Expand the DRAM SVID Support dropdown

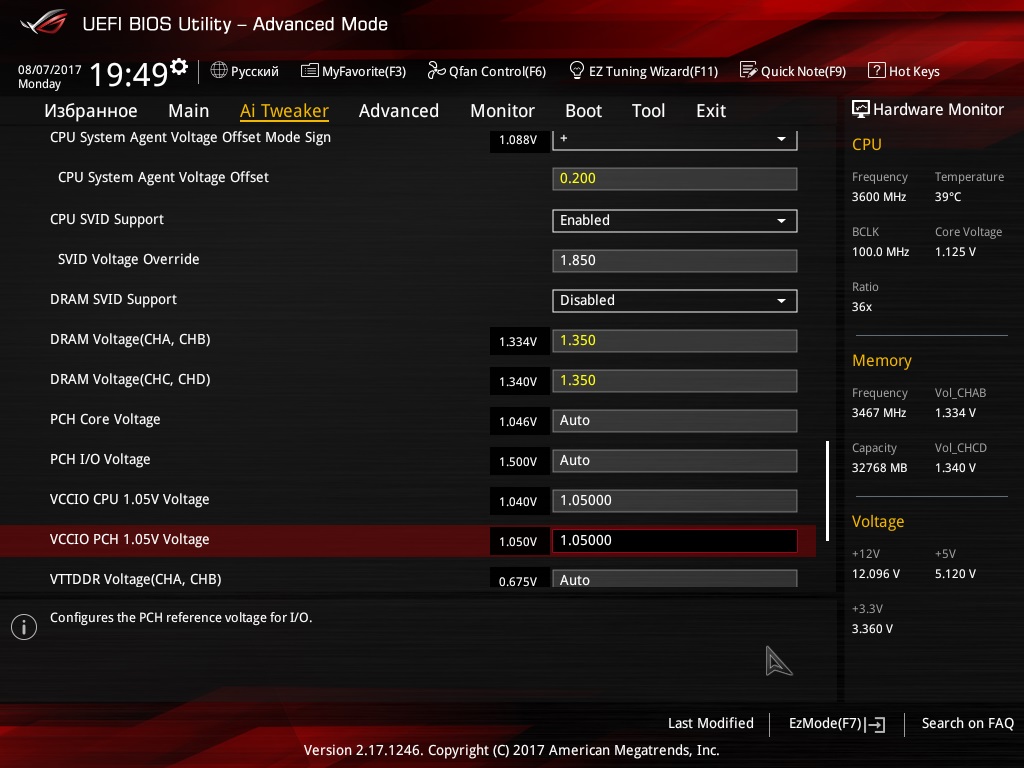pyautogui.click(x=675, y=300)
